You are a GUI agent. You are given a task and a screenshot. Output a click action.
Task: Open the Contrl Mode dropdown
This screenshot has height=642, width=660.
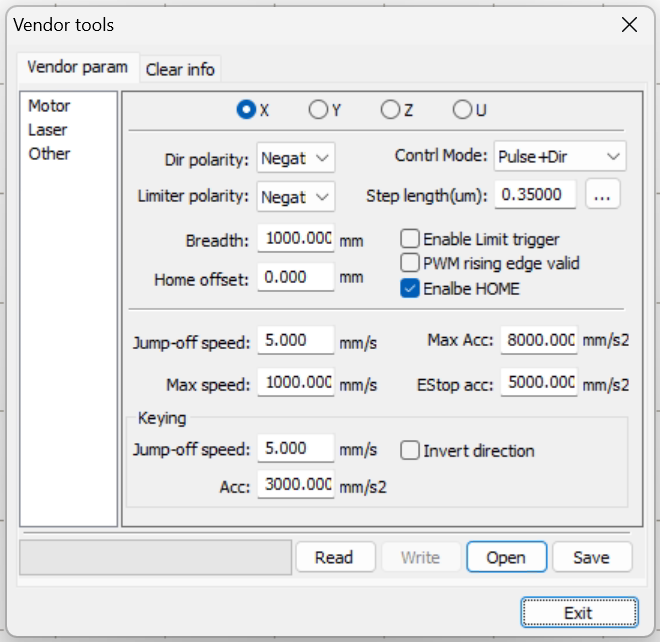[560, 157]
